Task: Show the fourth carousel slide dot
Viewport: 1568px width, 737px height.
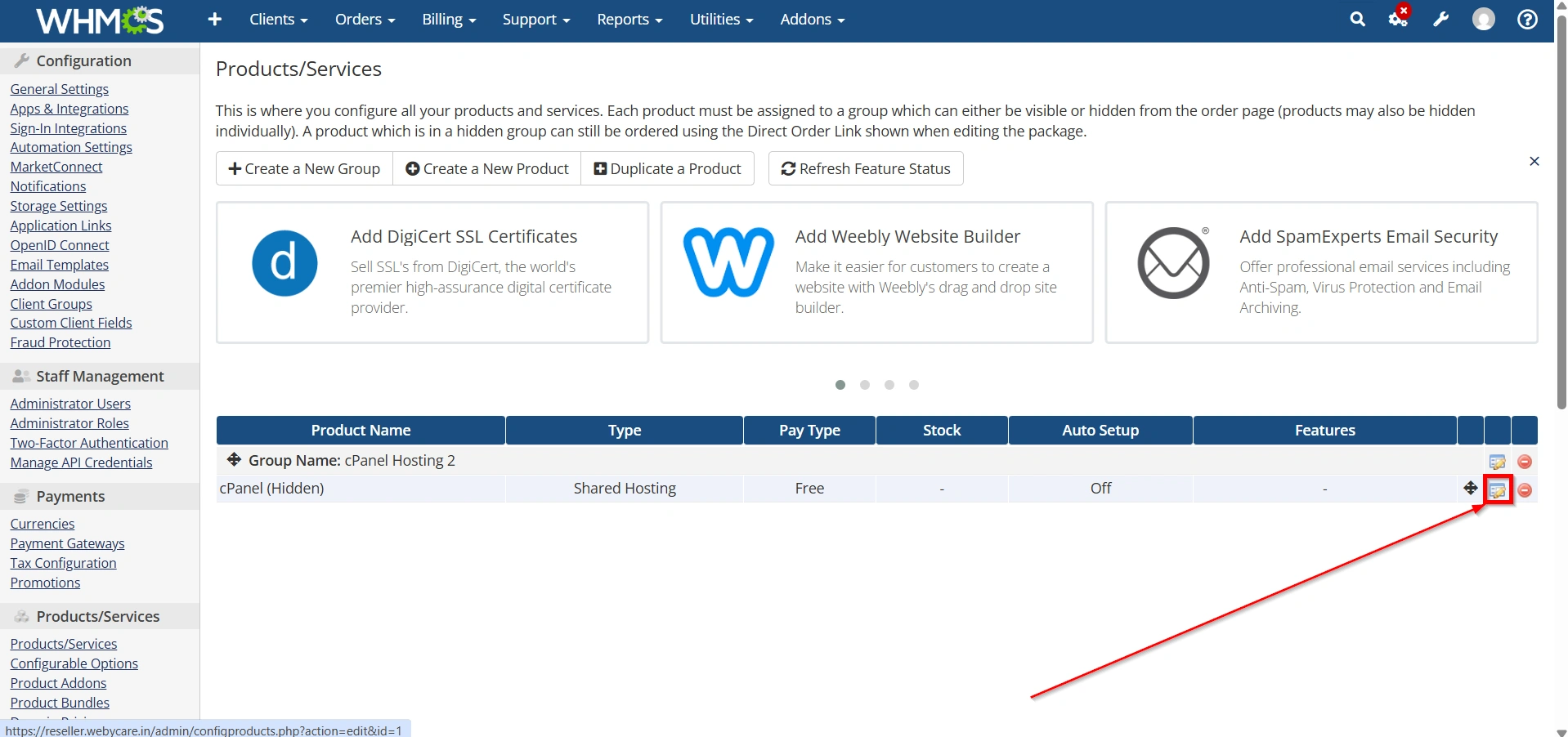Action: click(x=914, y=385)
